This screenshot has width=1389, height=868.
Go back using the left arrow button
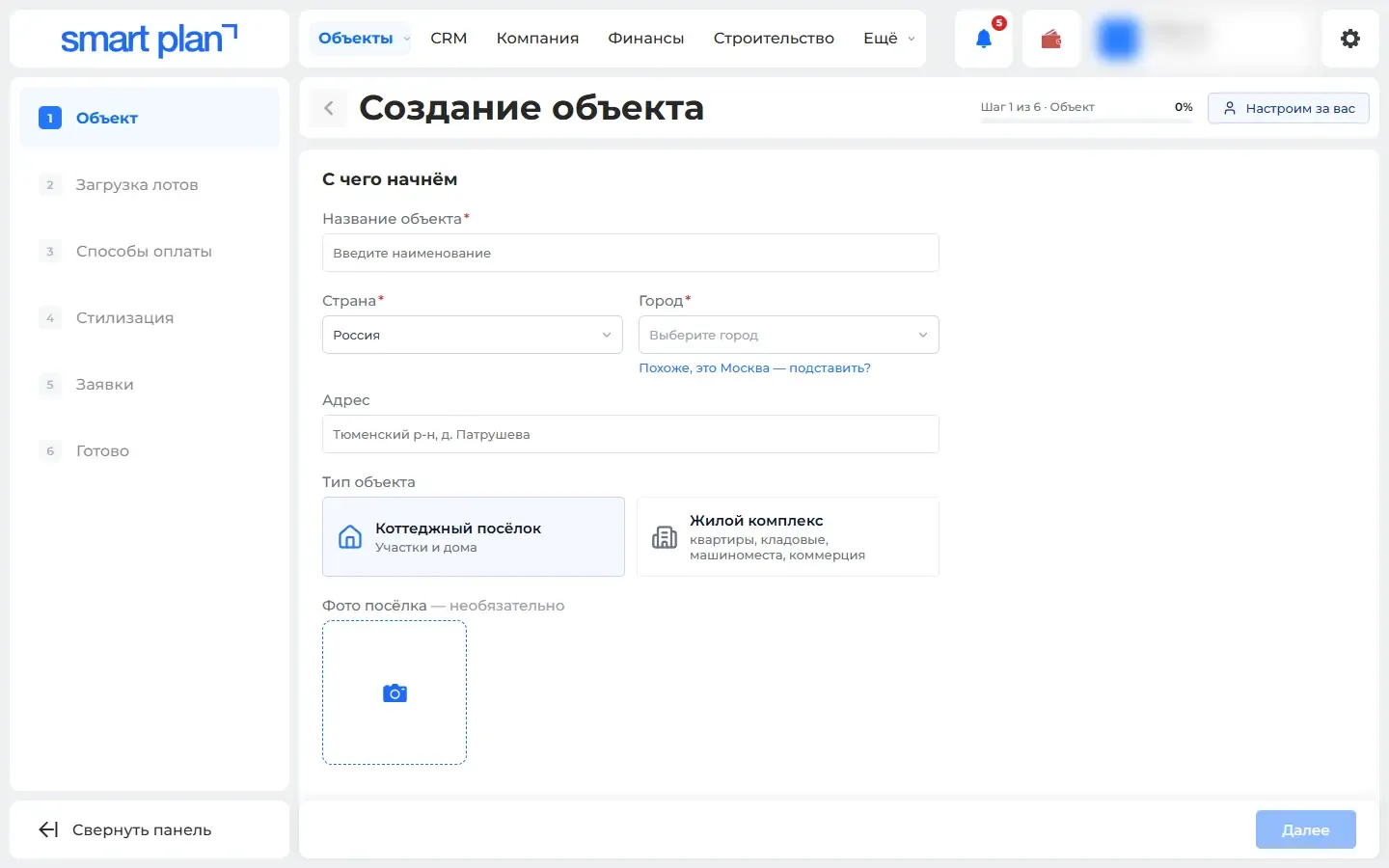[x=329, y=108]
